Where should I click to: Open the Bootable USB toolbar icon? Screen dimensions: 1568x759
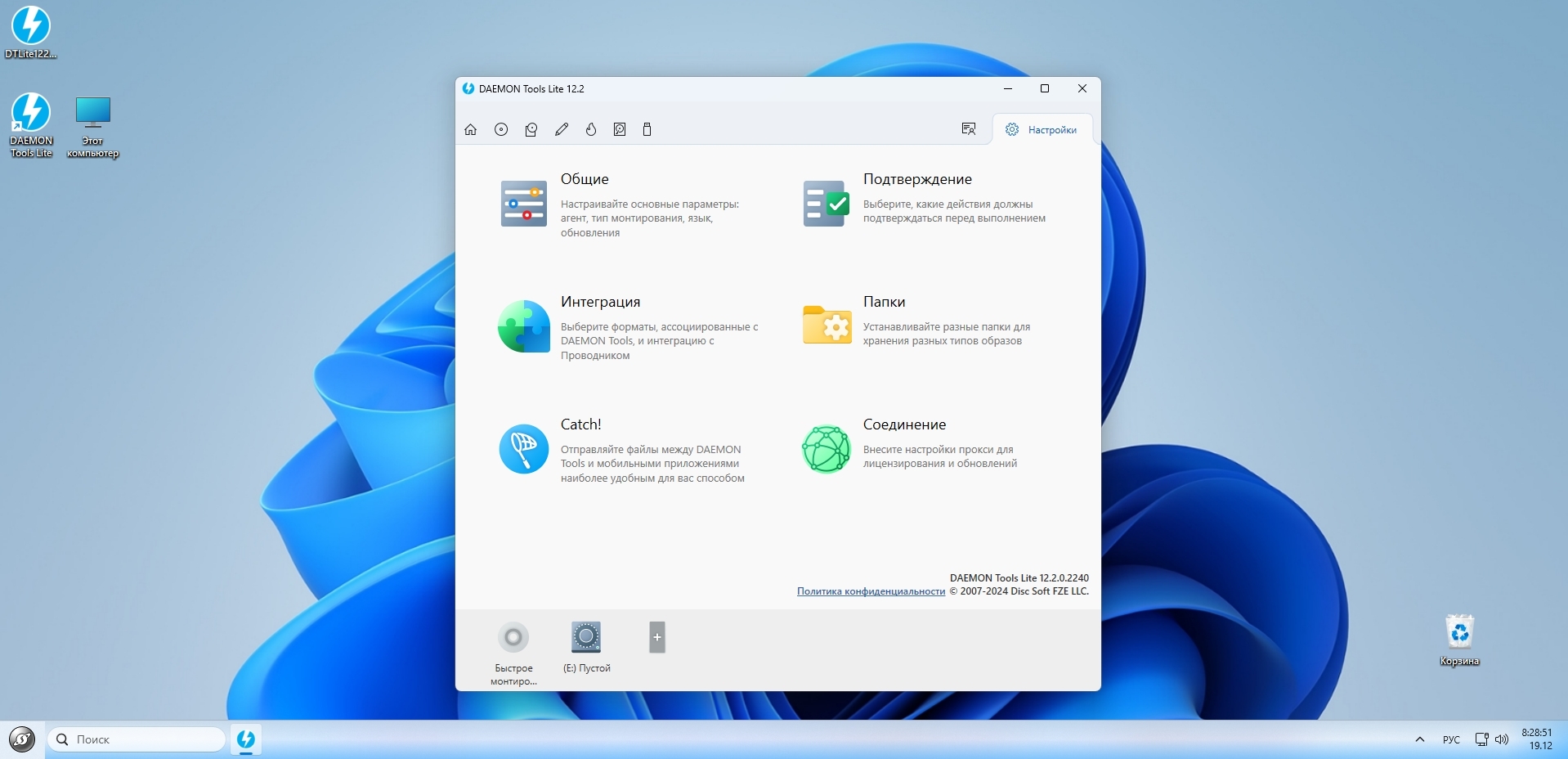pos(620,129)
